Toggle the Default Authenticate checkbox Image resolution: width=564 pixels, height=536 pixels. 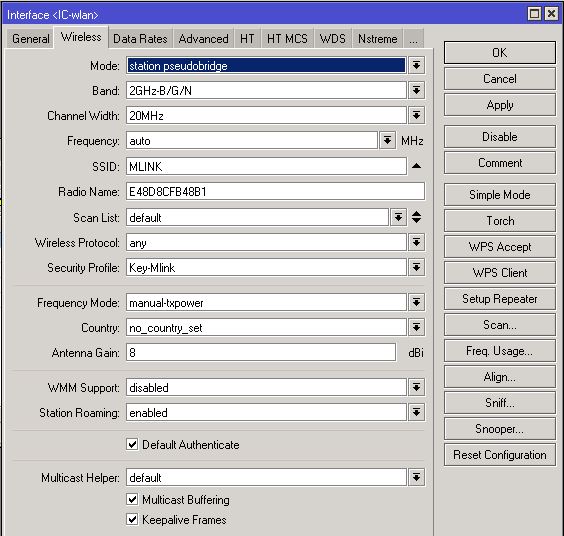132,444
